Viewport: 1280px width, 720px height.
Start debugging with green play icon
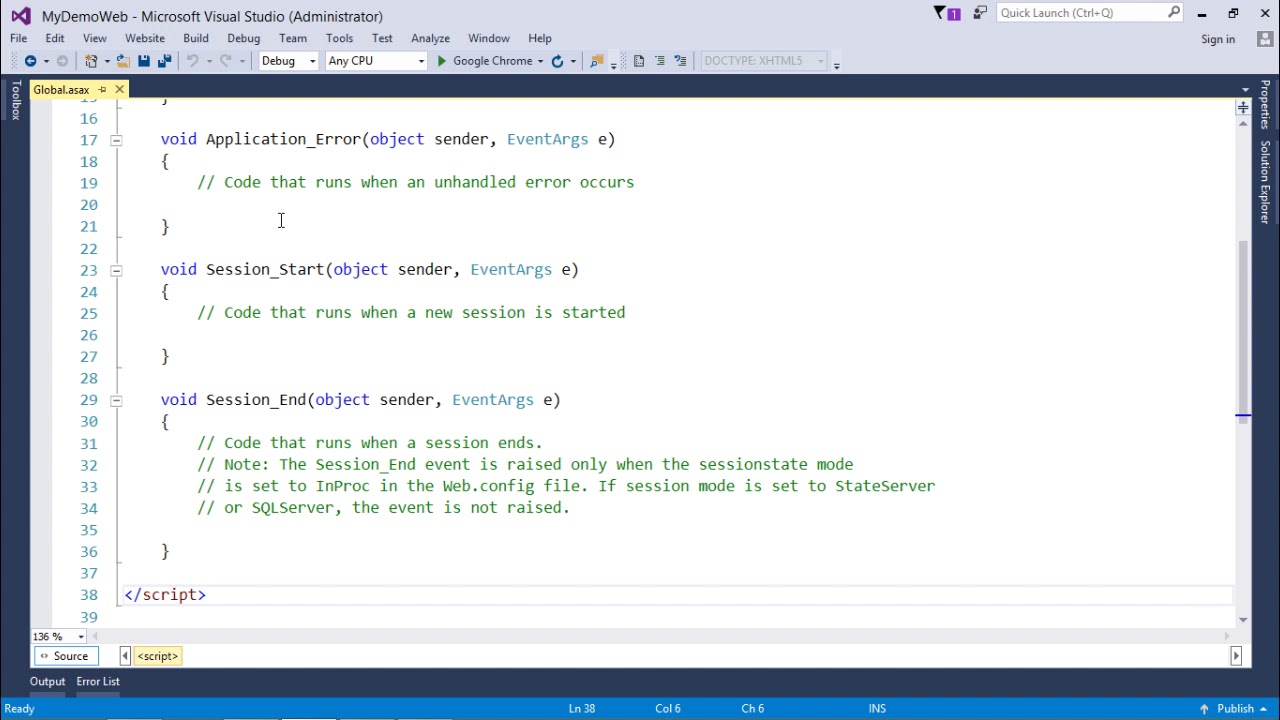coord(441,61)
